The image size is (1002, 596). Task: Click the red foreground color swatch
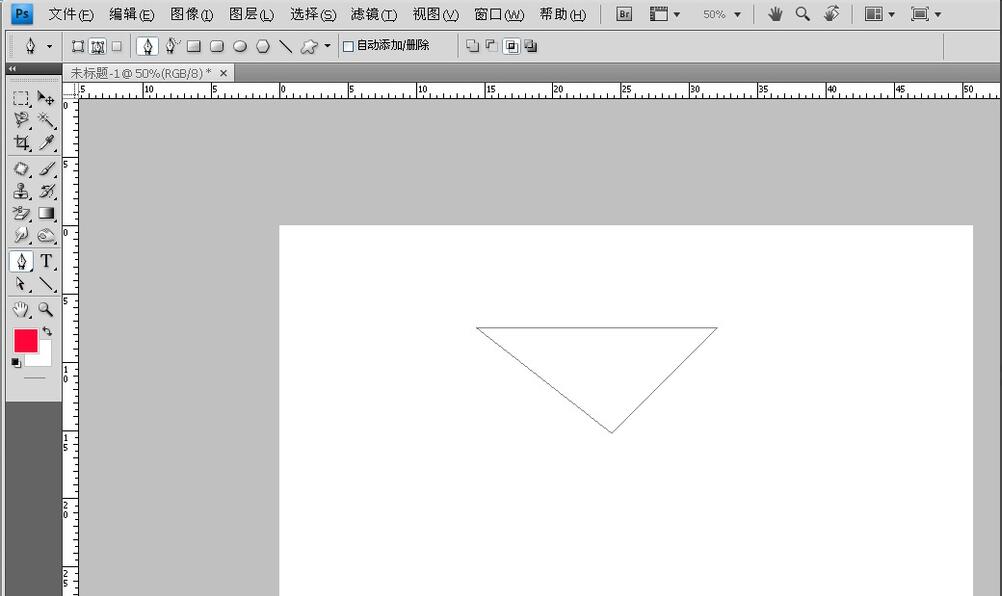[x=25, y=341]
